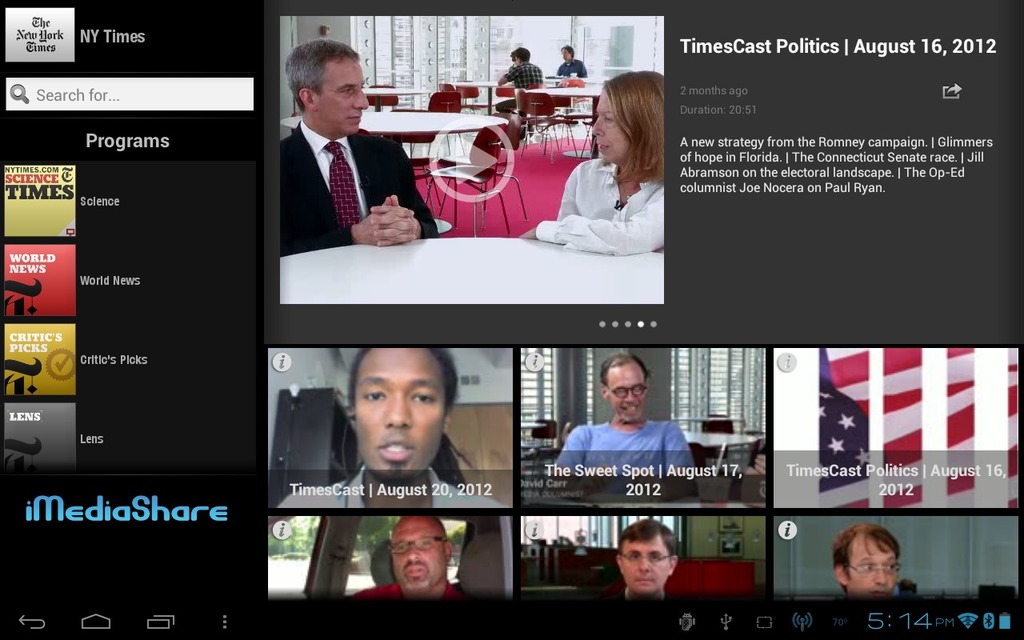Click the "Duration: 20:51" text

(718, 110)
